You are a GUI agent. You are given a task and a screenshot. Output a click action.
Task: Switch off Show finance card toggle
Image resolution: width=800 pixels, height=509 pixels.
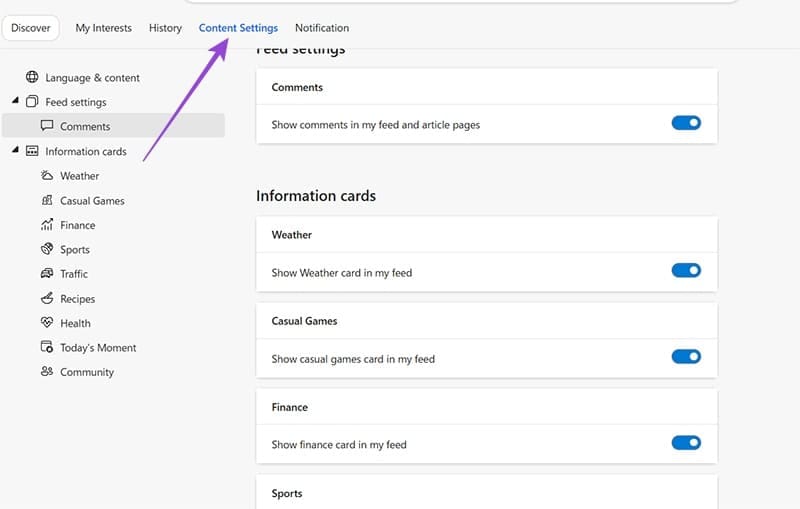686,443
